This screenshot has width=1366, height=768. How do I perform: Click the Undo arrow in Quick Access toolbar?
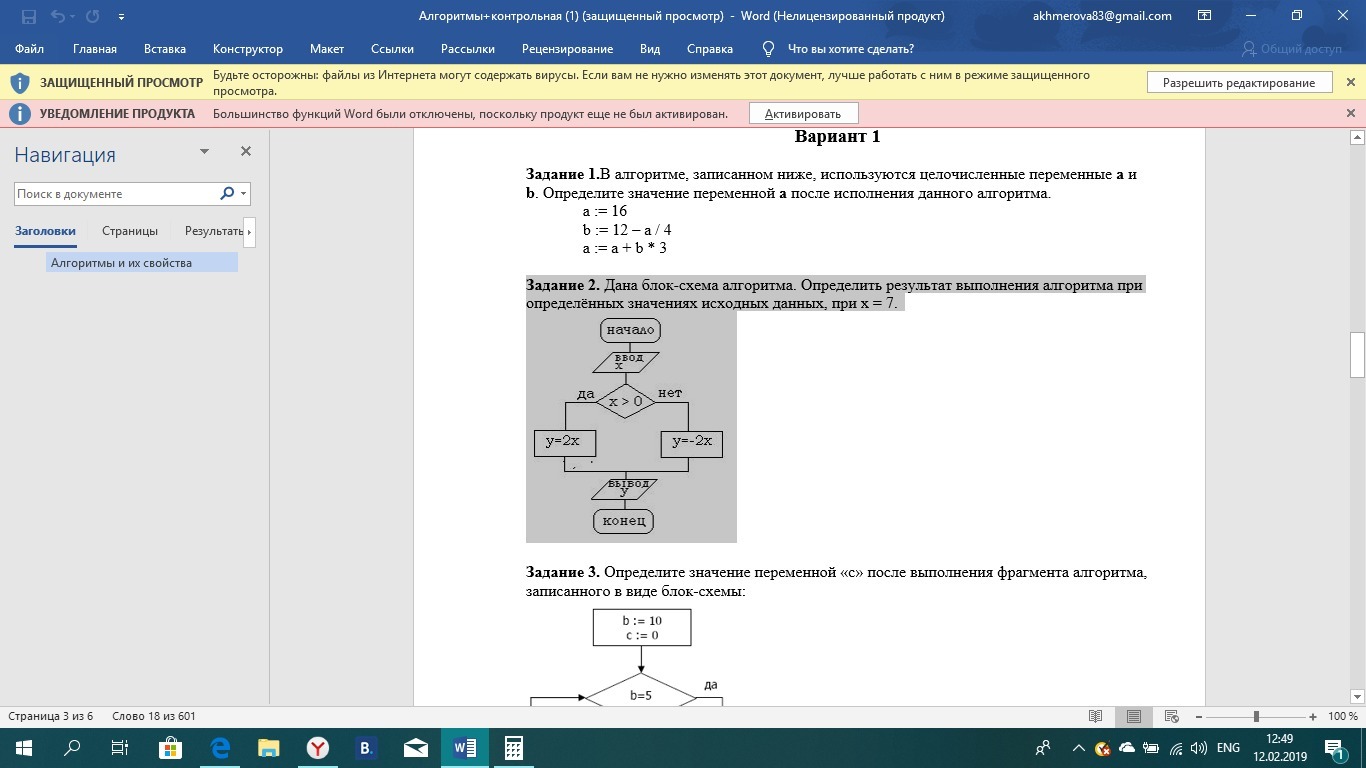59,16
